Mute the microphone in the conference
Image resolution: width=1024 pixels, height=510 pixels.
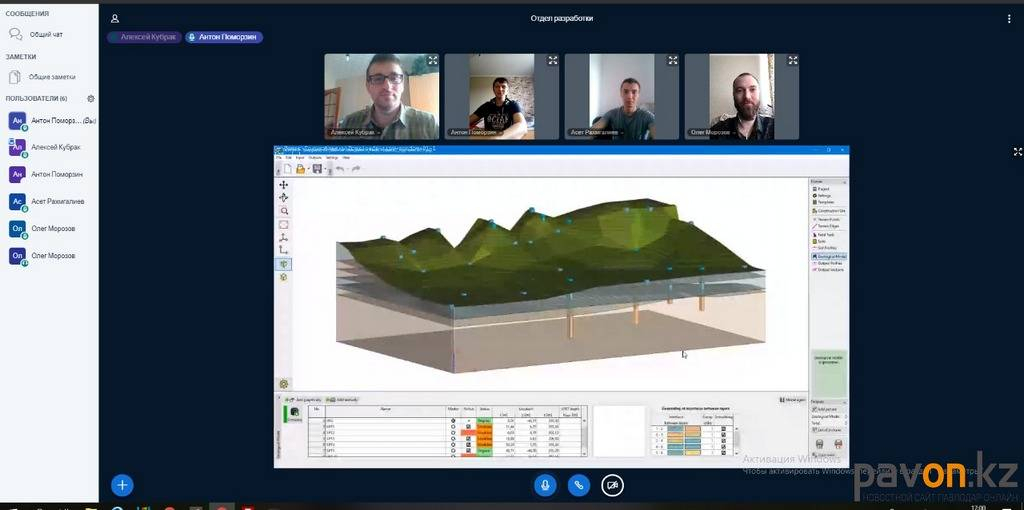tap(545, 485)
